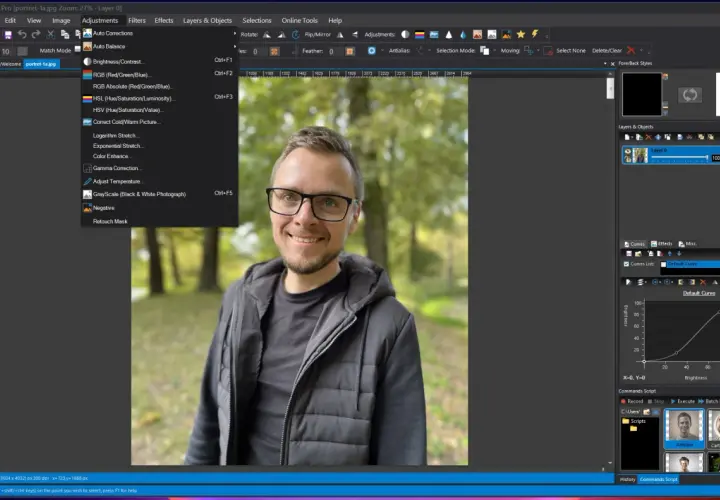Open the new layer icon dropdown arrow
720x500 pixels.
pos(632,137)
